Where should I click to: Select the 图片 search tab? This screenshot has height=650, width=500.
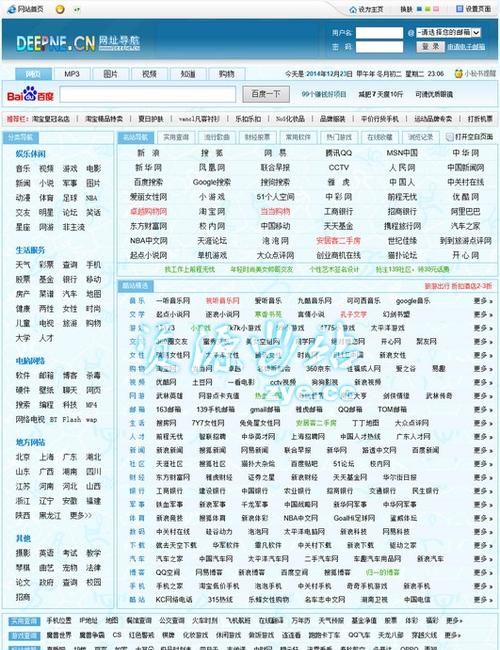point(111,74)
